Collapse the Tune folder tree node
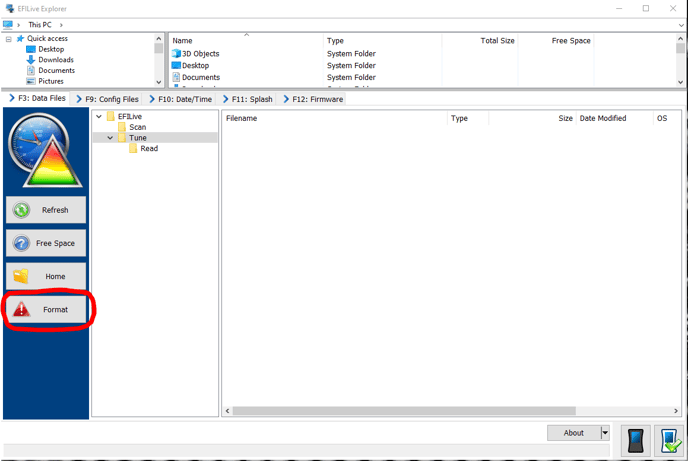Screen dimensions: 688x461 click(110, 138)
